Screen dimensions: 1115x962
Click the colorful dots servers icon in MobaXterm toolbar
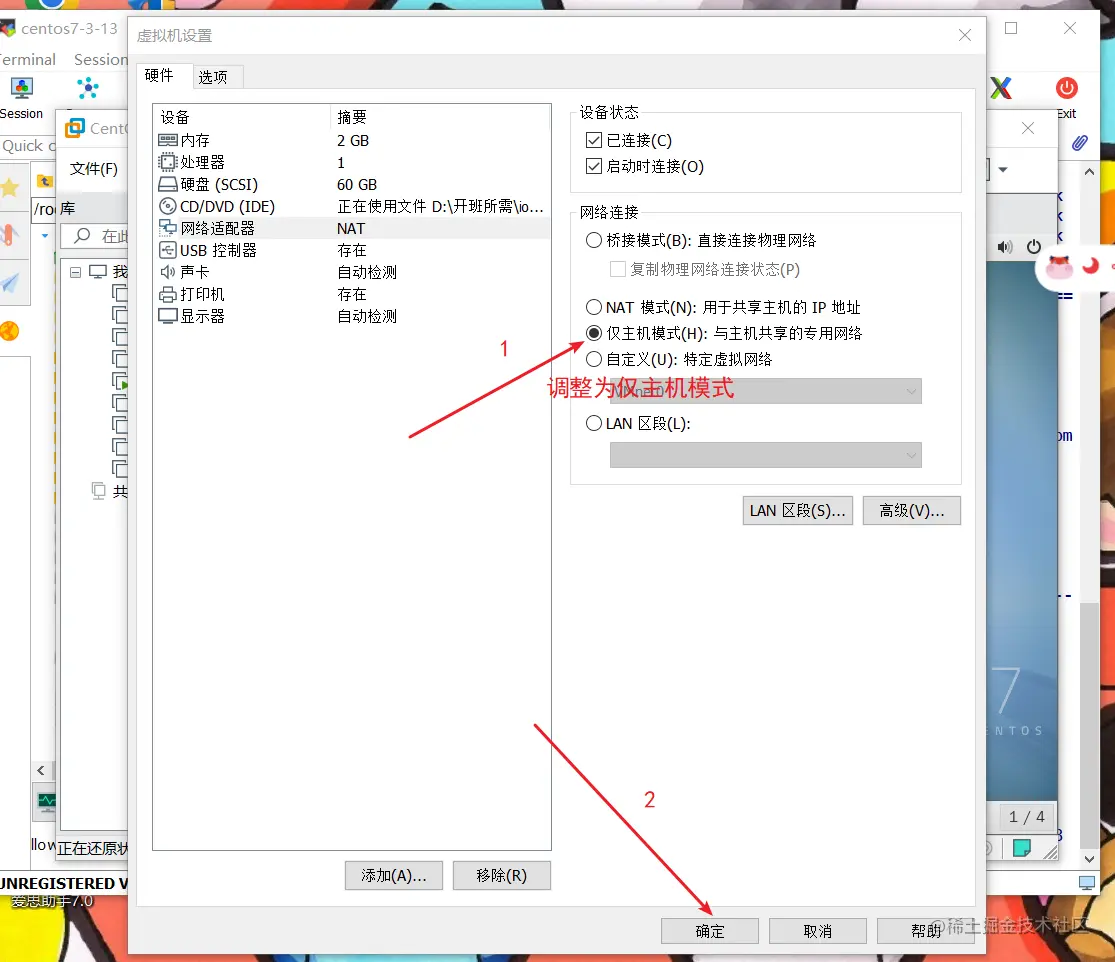tap(87, 88)
